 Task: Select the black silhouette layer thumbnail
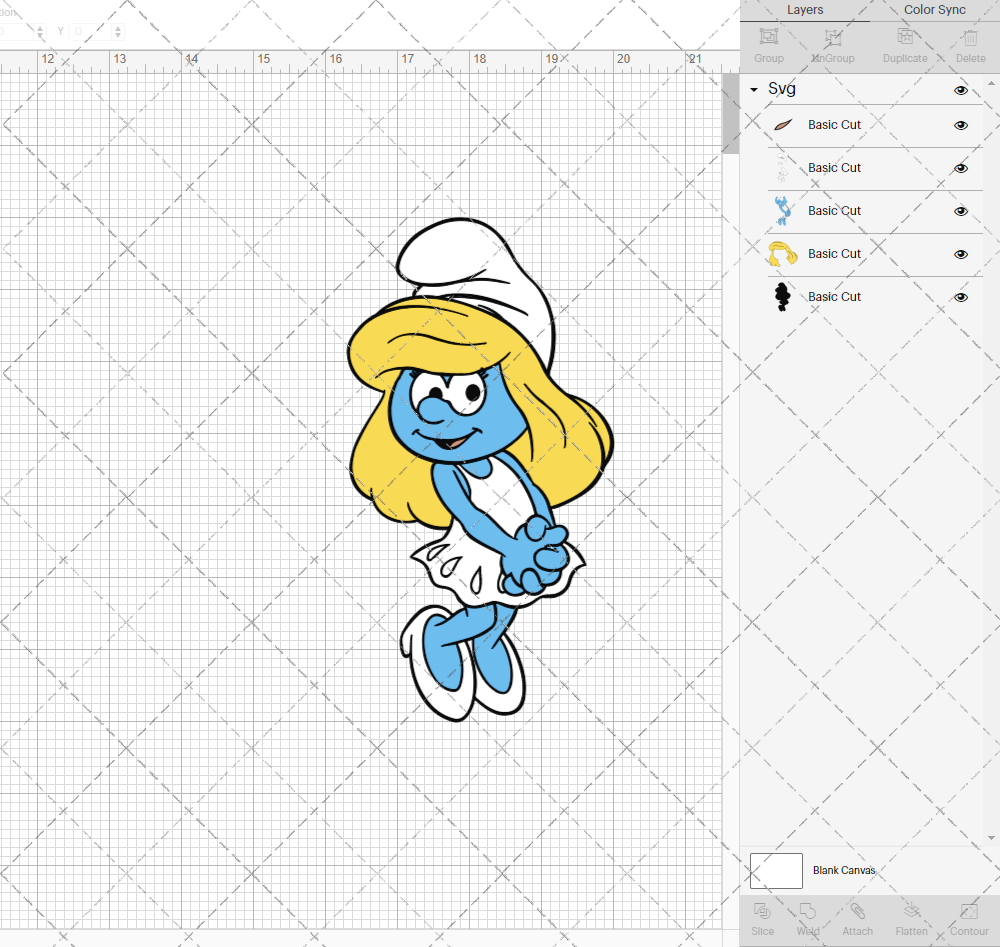pyautogui.click(x=783, y=297)
